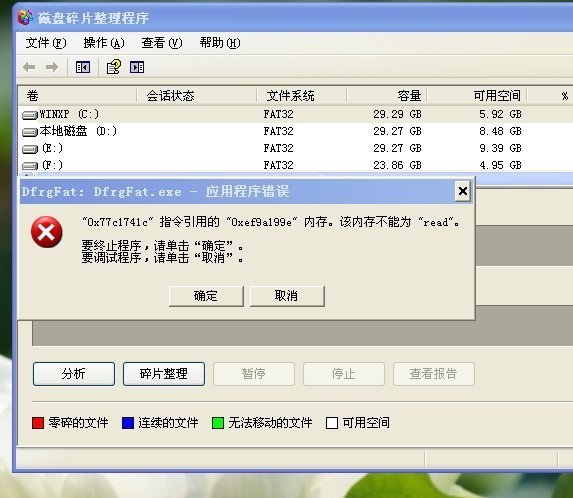Click the 29.29 GB capacity cell
The width and height of the screenshot is (573, 498).
pos(397,114)
